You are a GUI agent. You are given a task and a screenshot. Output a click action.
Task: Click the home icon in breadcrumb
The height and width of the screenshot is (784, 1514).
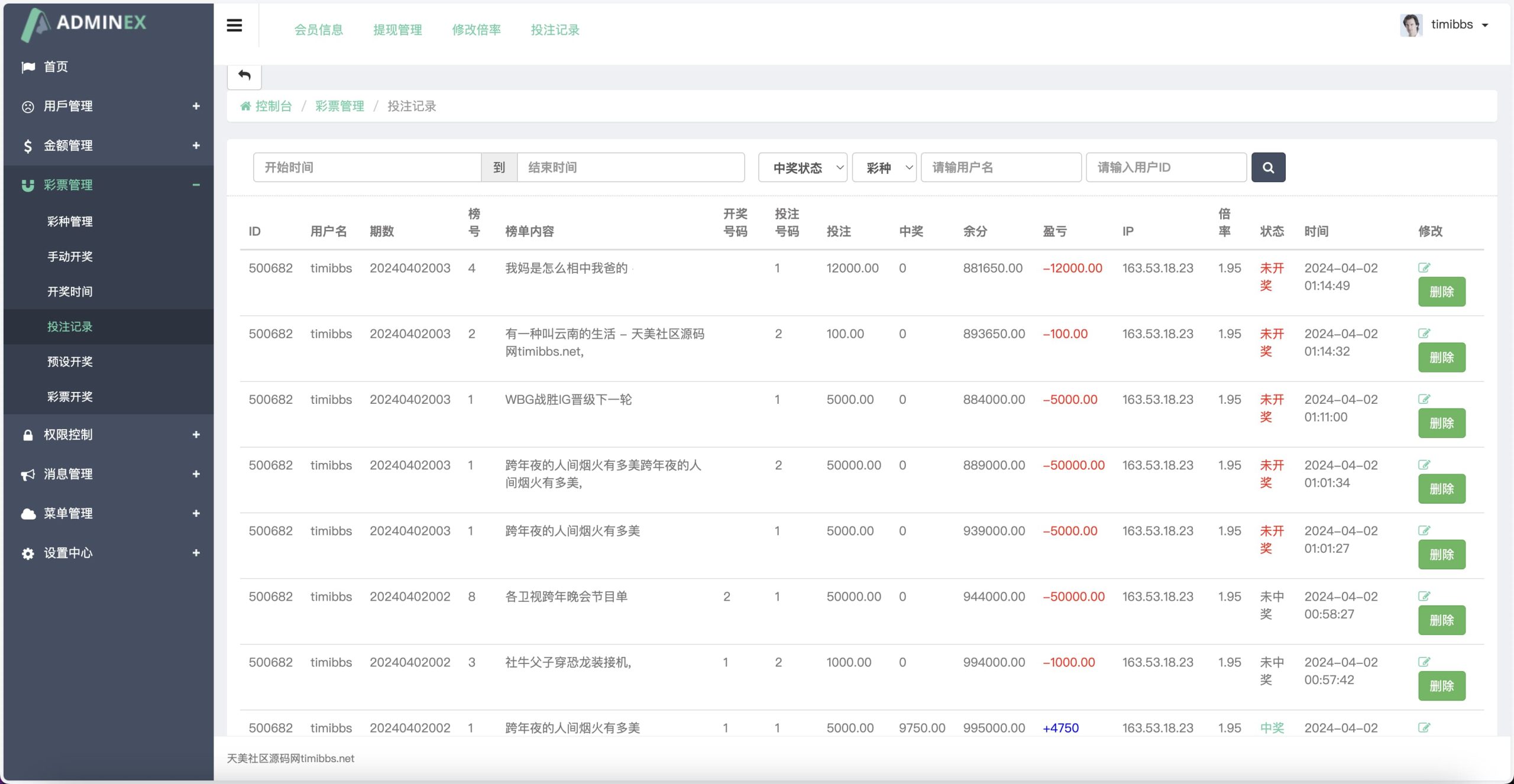click(245, 106)
